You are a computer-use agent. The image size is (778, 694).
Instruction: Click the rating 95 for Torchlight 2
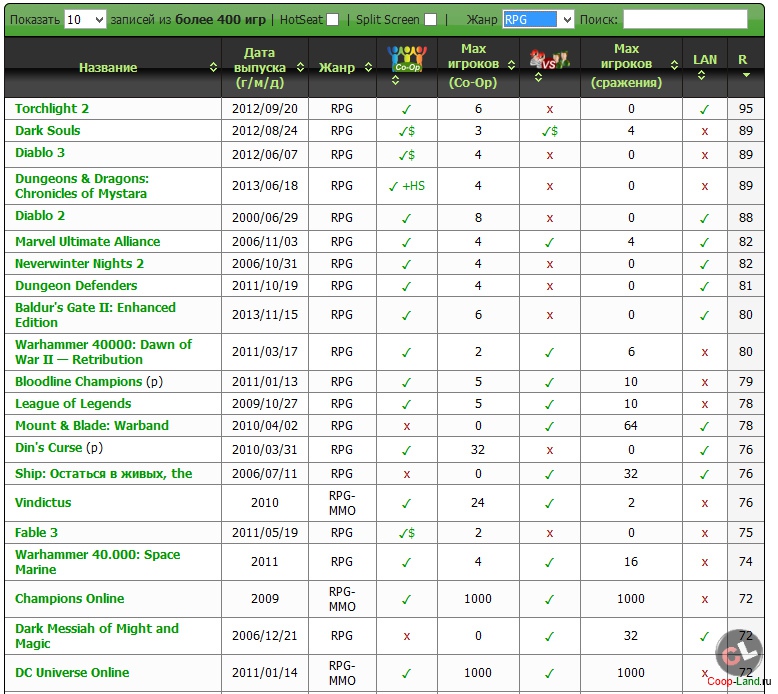(x=746, y=109)
